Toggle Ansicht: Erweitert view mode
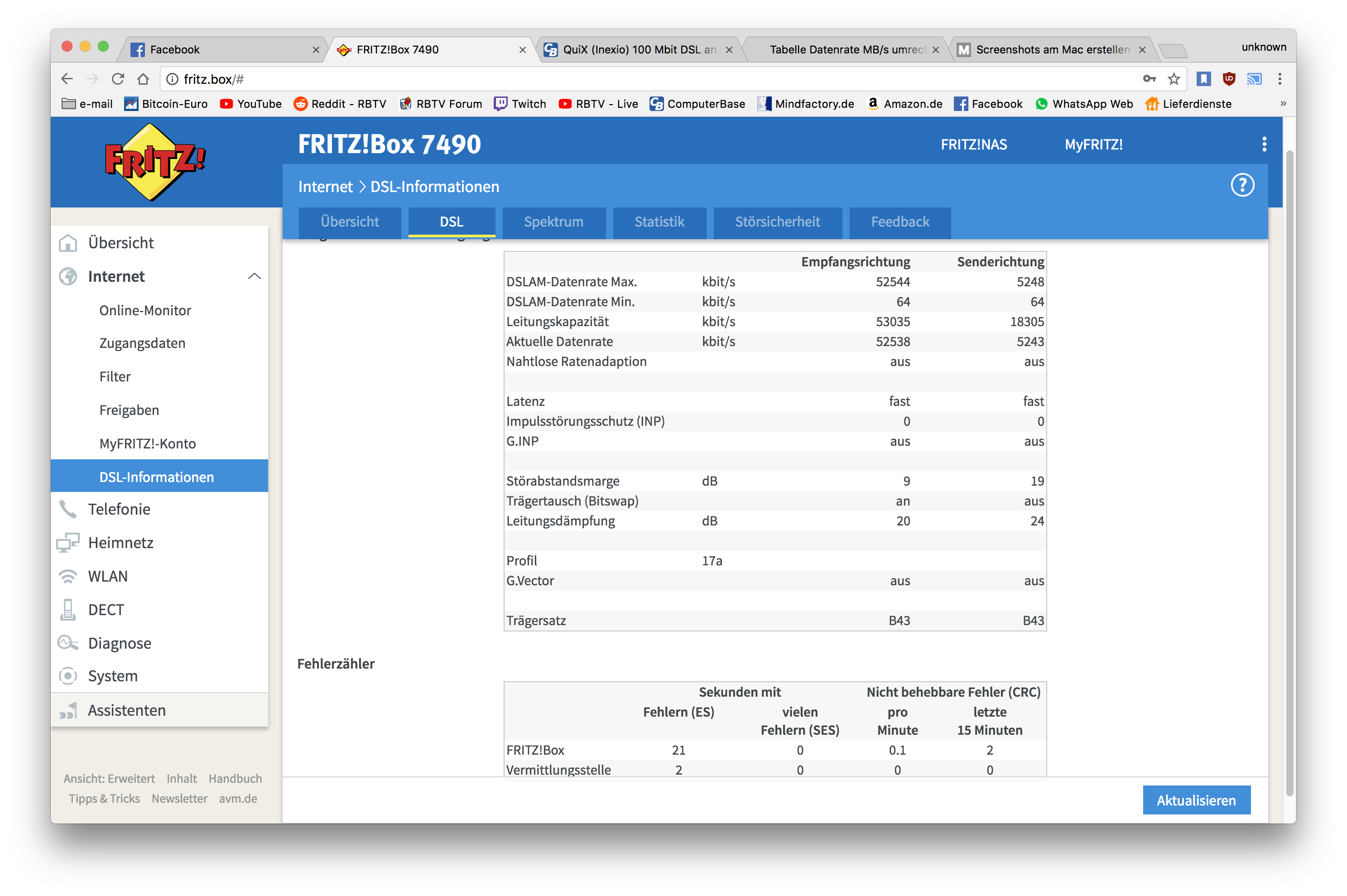1347x896 pixels. pyautogui.click(x=109, y=778)
